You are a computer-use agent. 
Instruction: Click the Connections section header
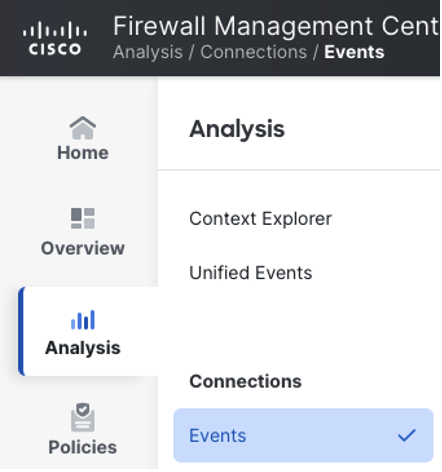coord(245,381)
